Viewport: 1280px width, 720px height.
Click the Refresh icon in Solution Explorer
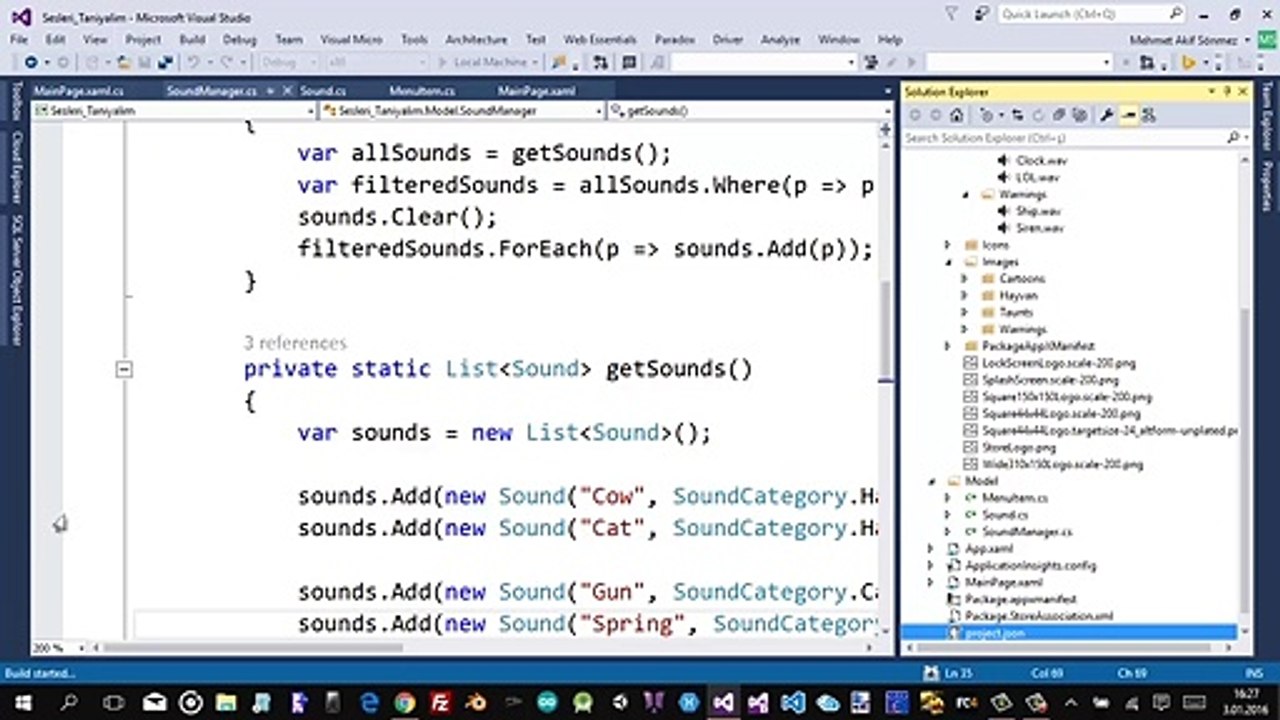[1039, 115]
